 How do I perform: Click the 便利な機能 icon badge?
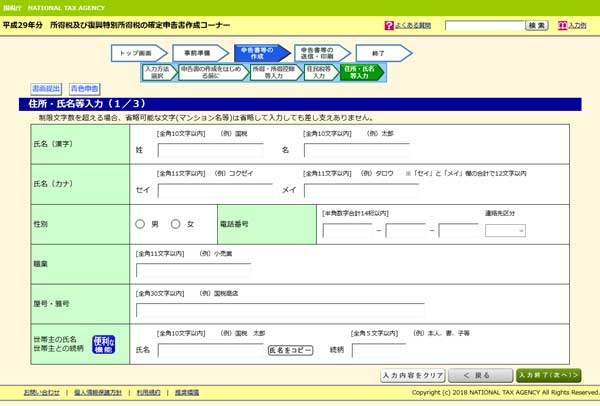tap(104, 345)
